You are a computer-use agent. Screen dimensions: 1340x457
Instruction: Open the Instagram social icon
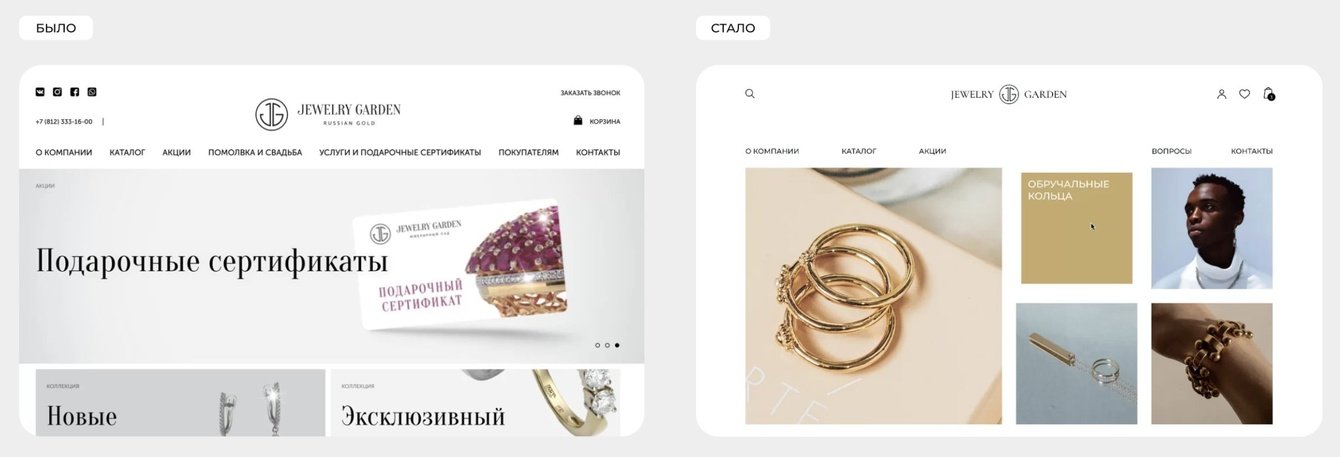(x=57, y=92)
